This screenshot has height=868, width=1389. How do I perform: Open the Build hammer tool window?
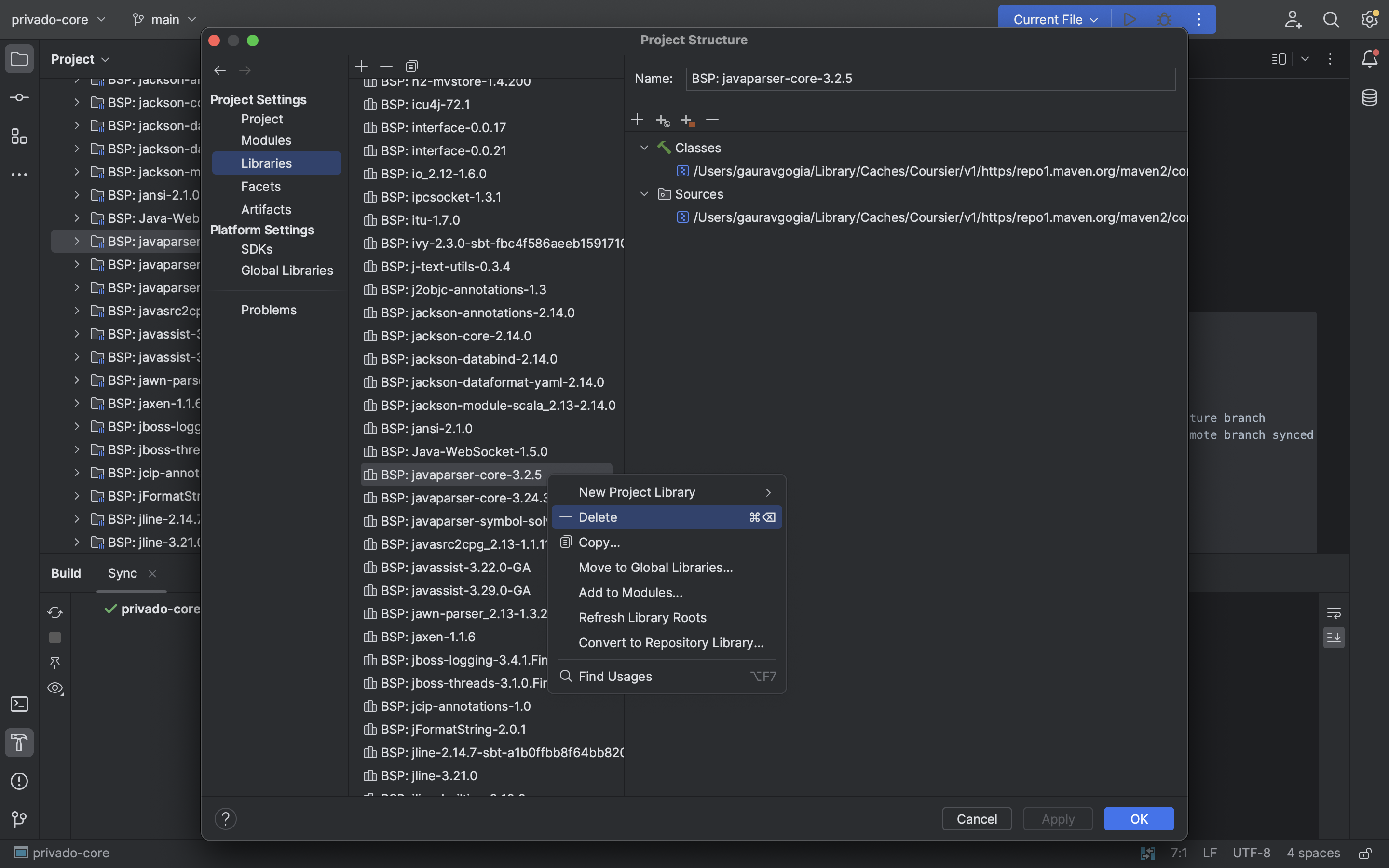tap(19, 742)
